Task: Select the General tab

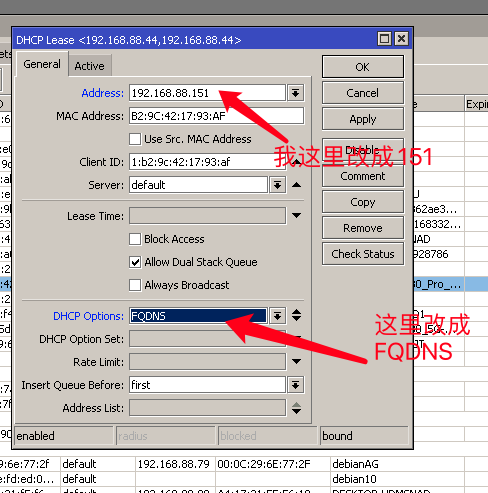Action: [x=42, y=64]
